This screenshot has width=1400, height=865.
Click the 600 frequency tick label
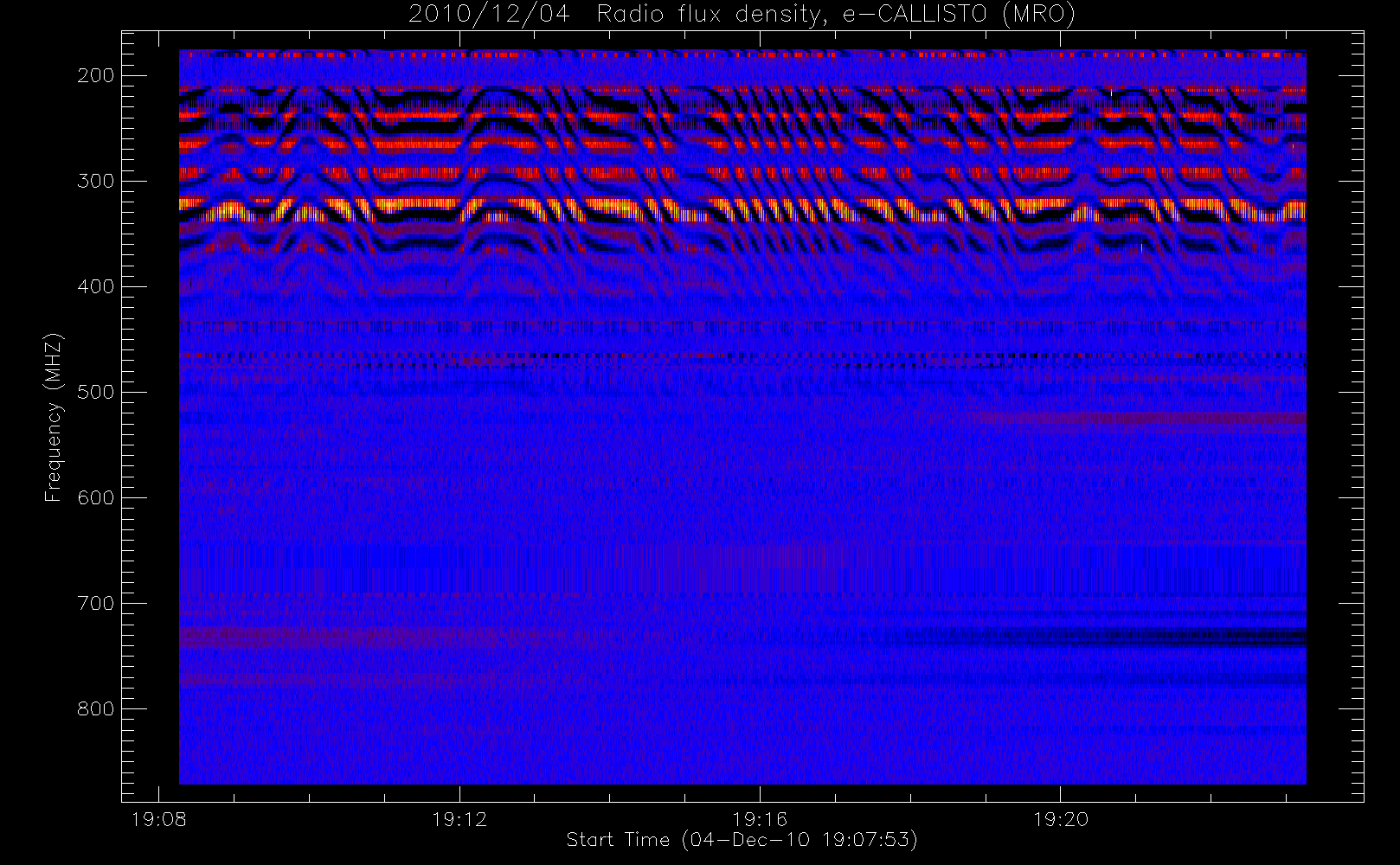pos(96,497)
